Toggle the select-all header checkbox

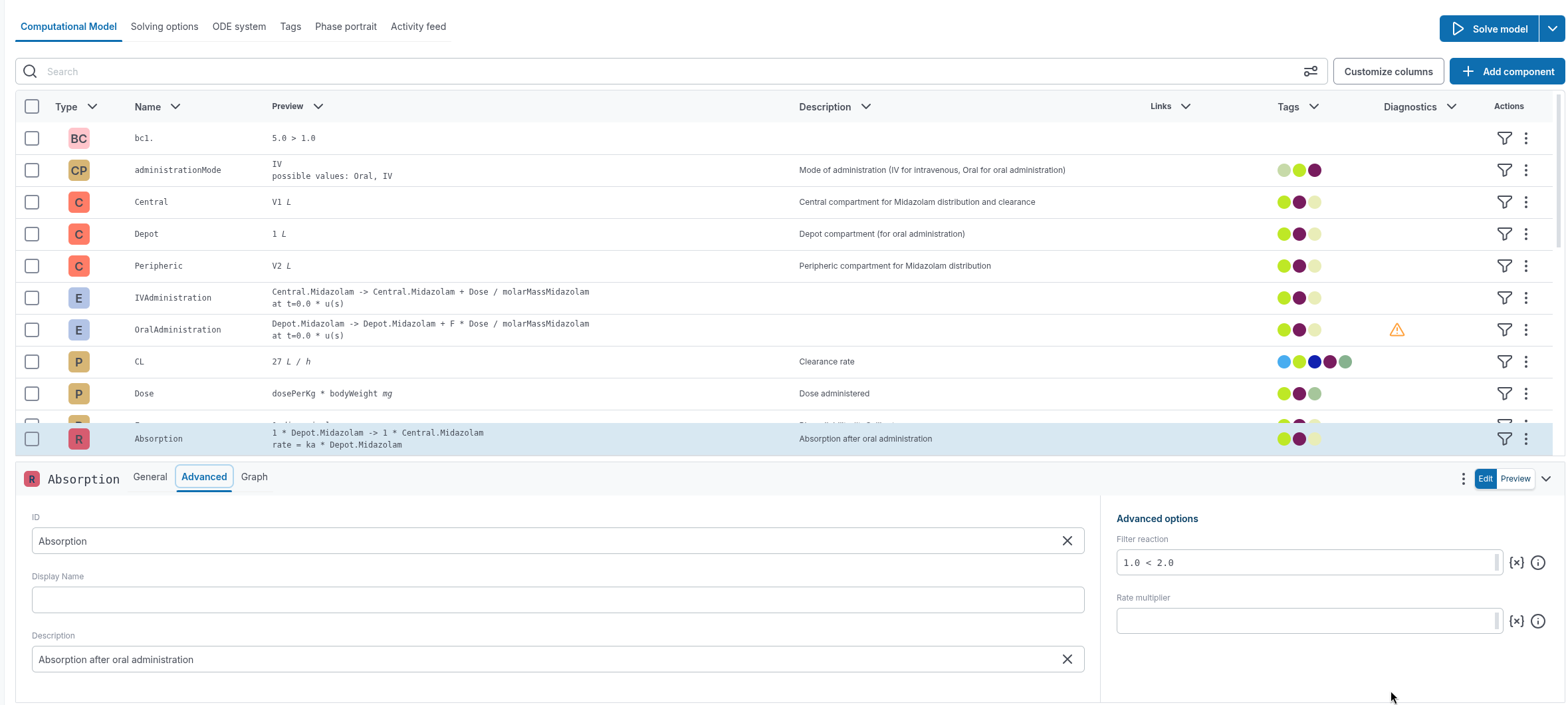click(32, 106)
